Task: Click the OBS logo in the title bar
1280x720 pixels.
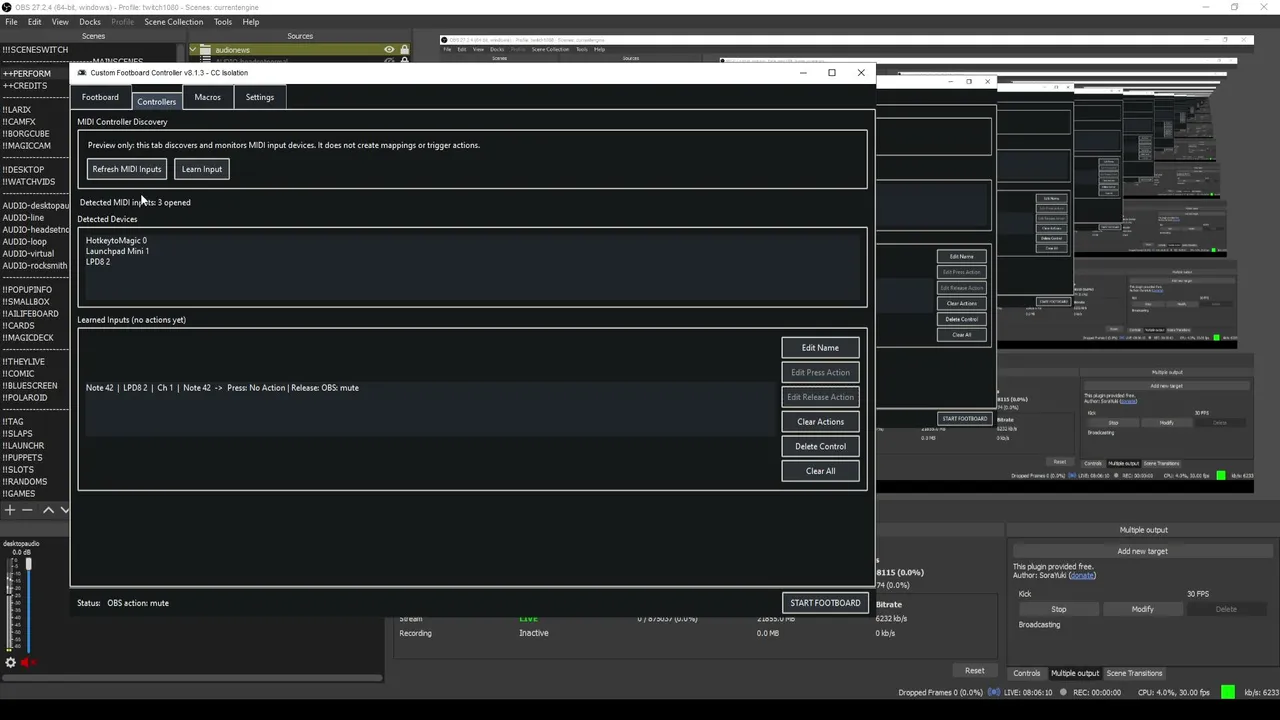Action: pos(6,7)
